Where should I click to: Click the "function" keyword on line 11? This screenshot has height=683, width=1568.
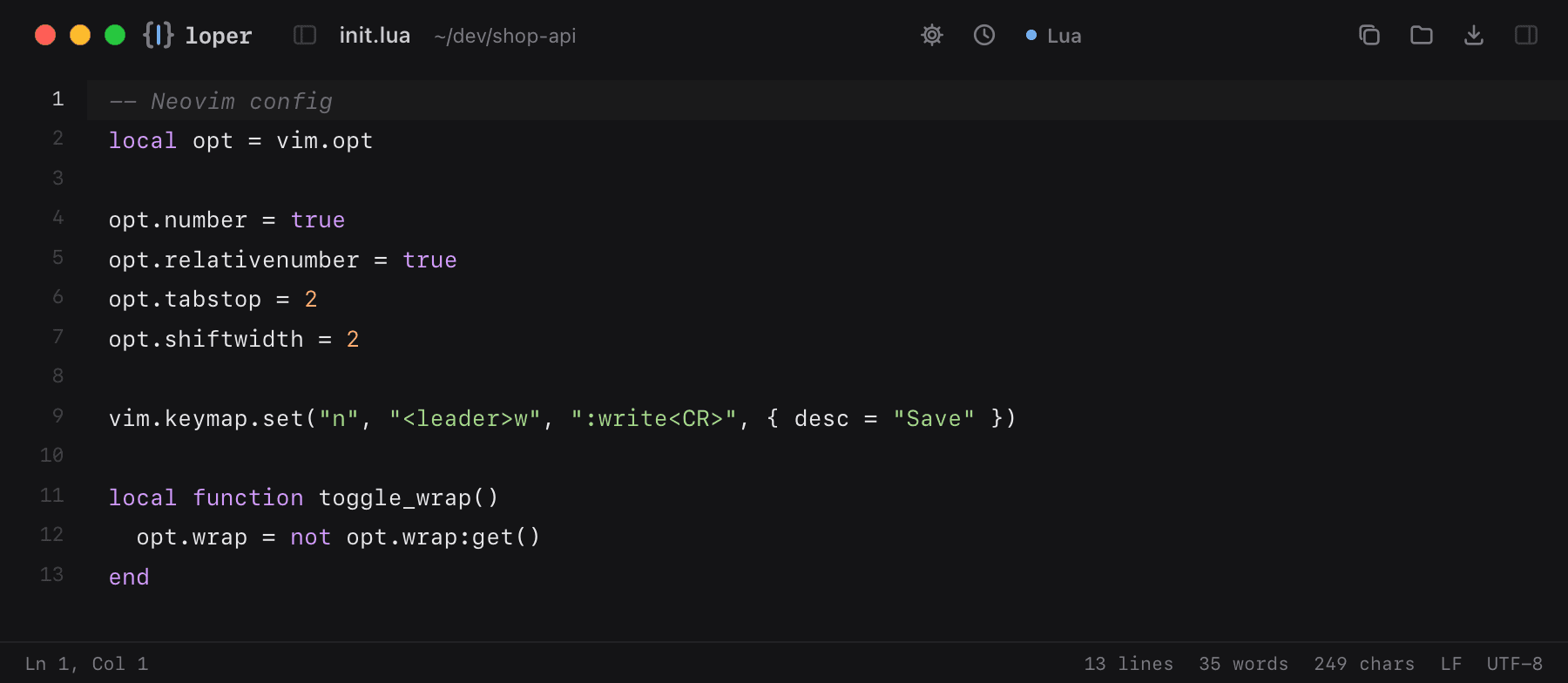click(x=248, y=497)
